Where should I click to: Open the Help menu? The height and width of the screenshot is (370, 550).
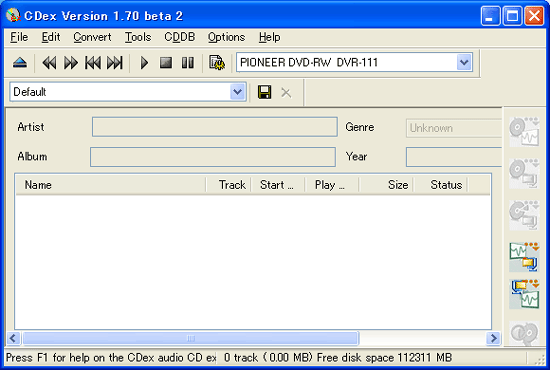click(x=269, y=37)
